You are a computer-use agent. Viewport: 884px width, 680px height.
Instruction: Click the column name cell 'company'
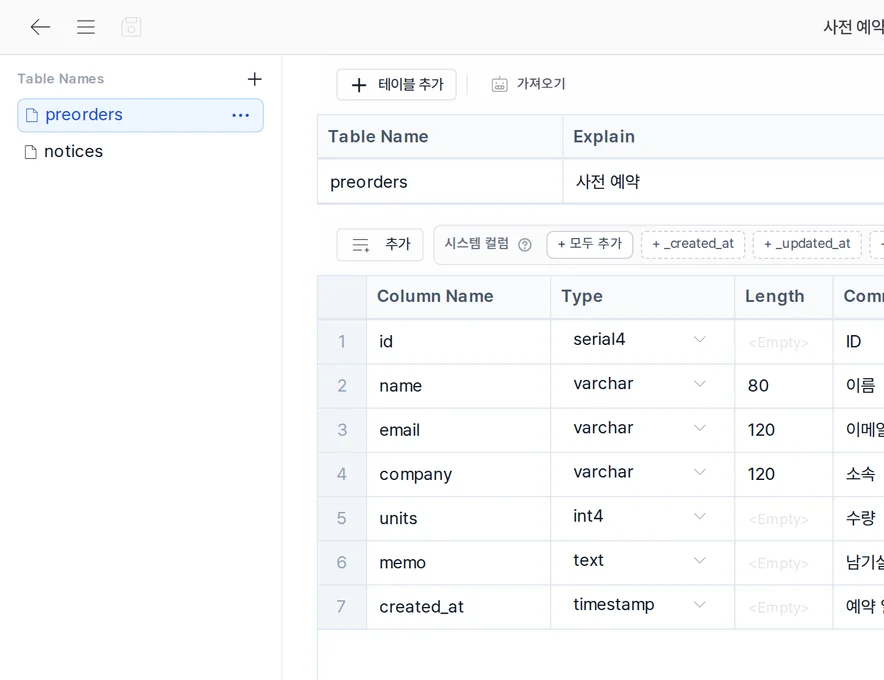458,474
